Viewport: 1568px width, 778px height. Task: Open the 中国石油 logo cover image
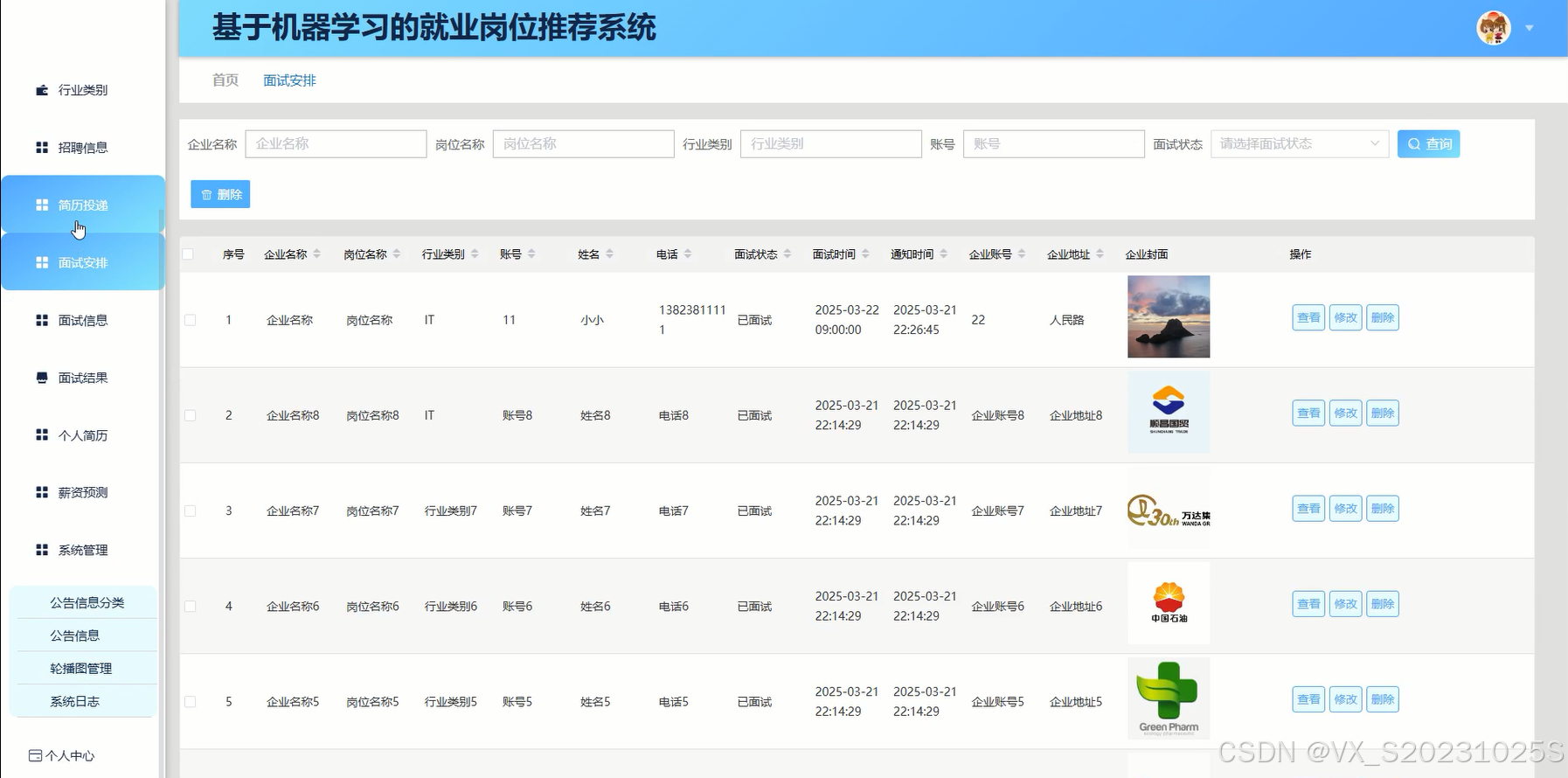coord(1169,603)
